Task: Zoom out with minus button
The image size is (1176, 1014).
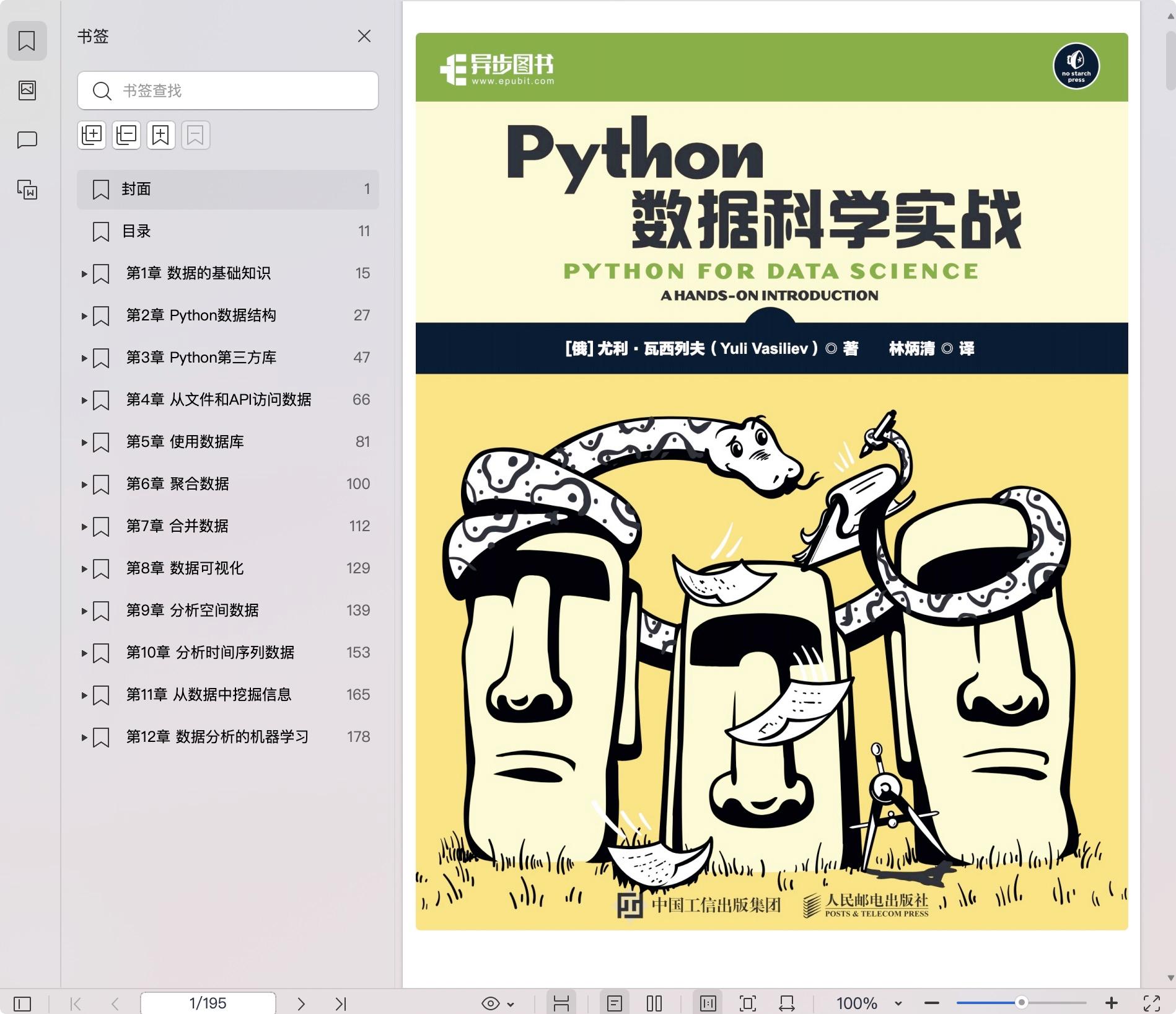Action: coord(932,1003)
